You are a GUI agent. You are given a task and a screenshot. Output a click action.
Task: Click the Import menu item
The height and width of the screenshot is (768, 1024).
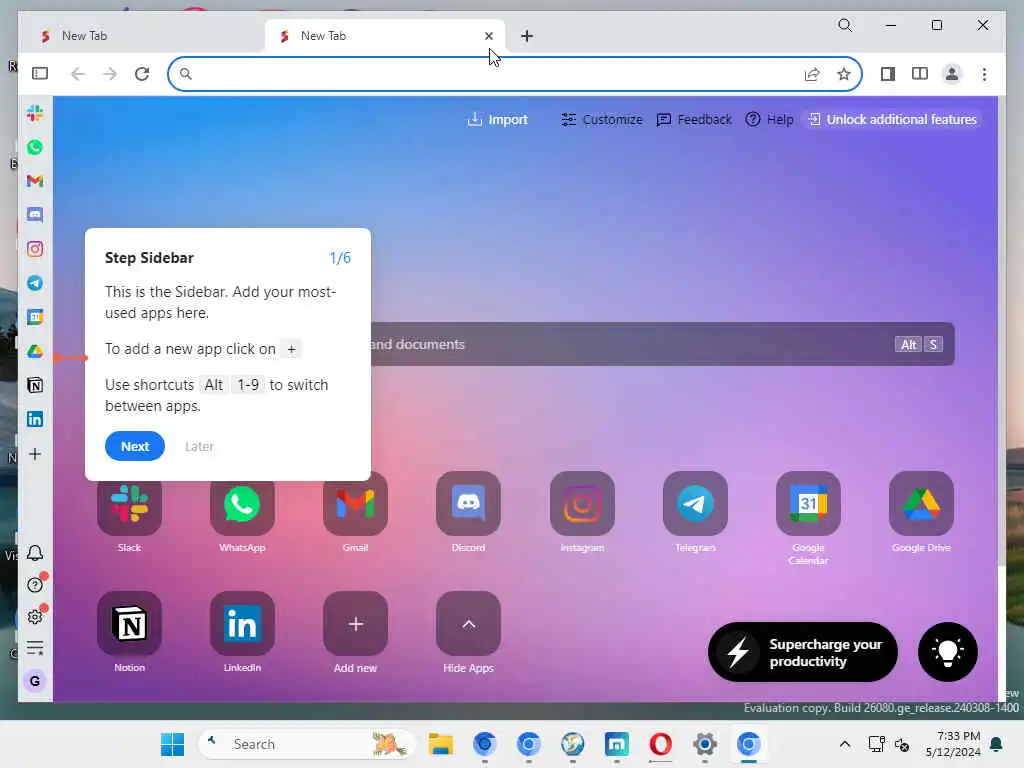pyautogui.click(x=498, y=120)
